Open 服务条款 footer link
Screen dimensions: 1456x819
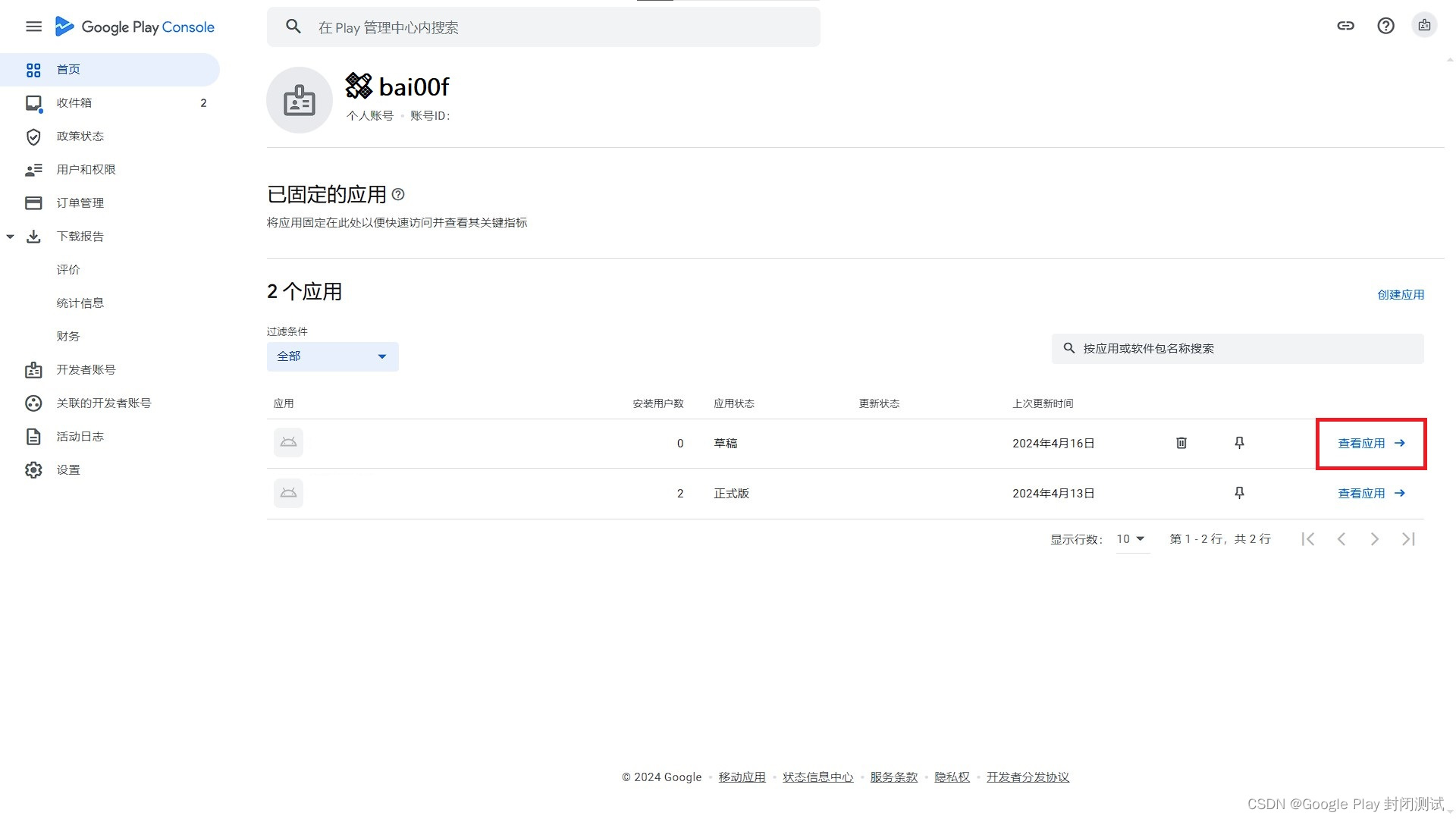click(x=893, y=777)
